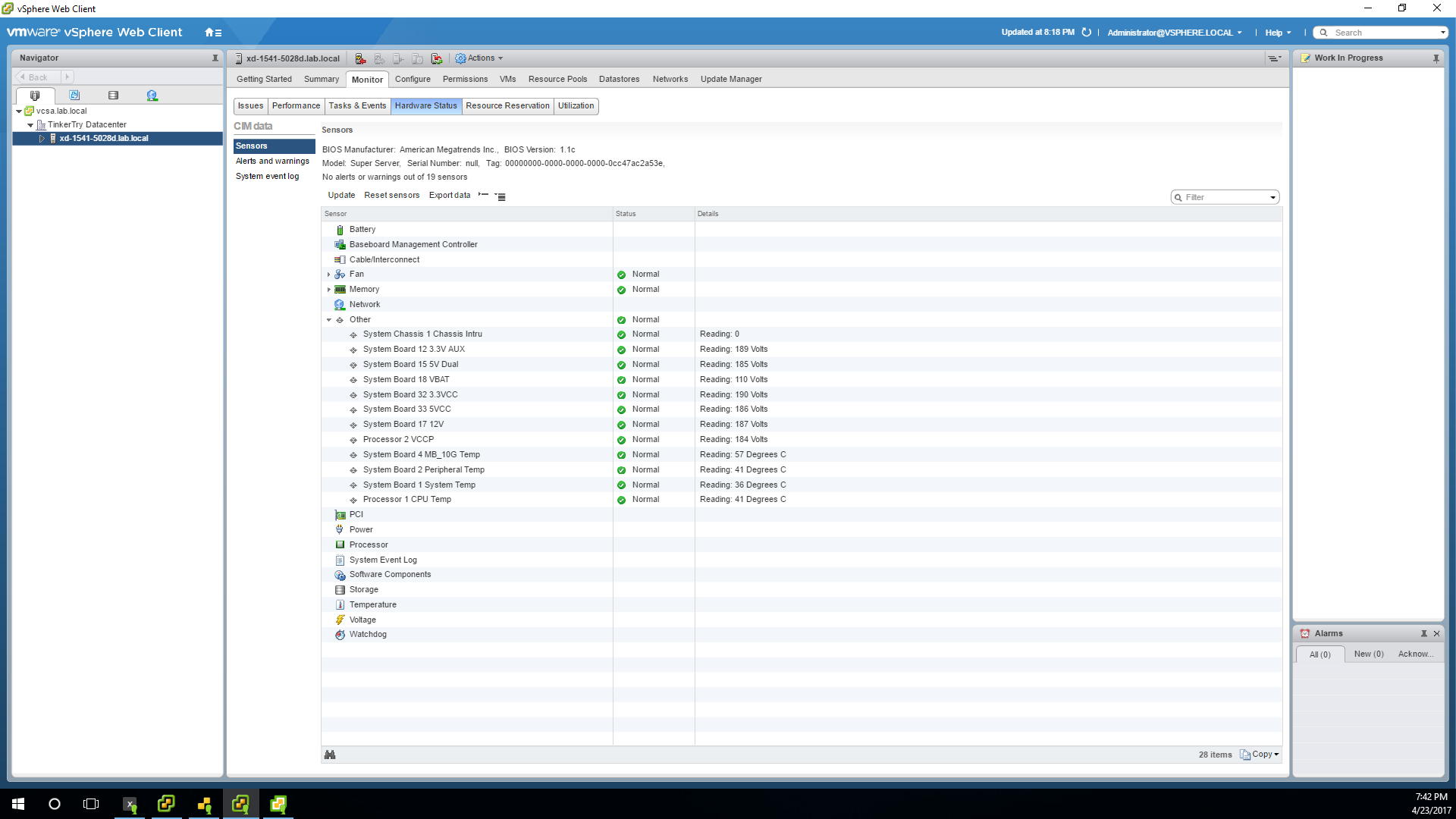Click the first host action icon with red arrow
This screenshot has height=819, width=1456.
pos(360,58)
